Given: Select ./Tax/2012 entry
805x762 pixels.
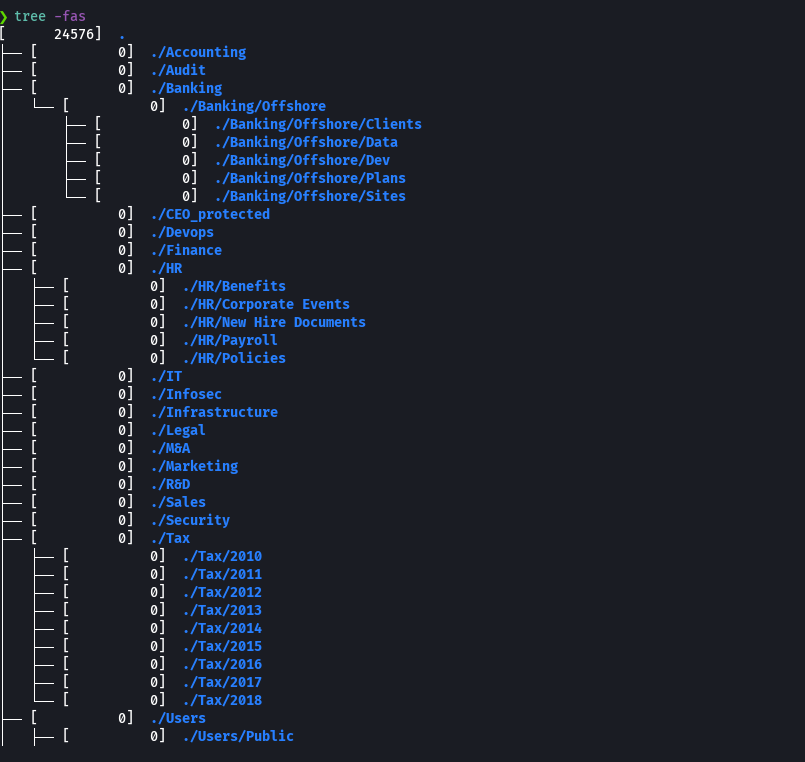Looking at the screenshot, I should coord(222,592).
